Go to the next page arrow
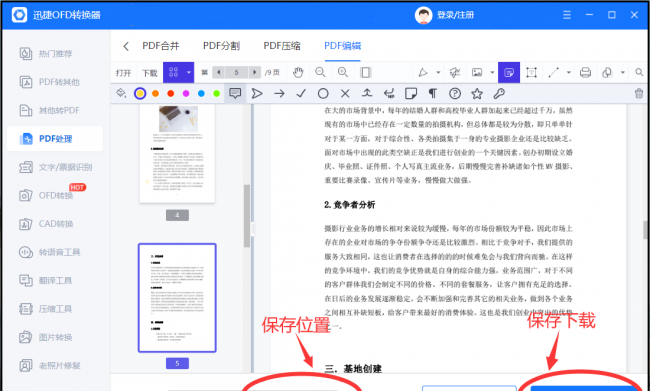Image resolution: width=650 pixels, height=391 pixels. 255,73
